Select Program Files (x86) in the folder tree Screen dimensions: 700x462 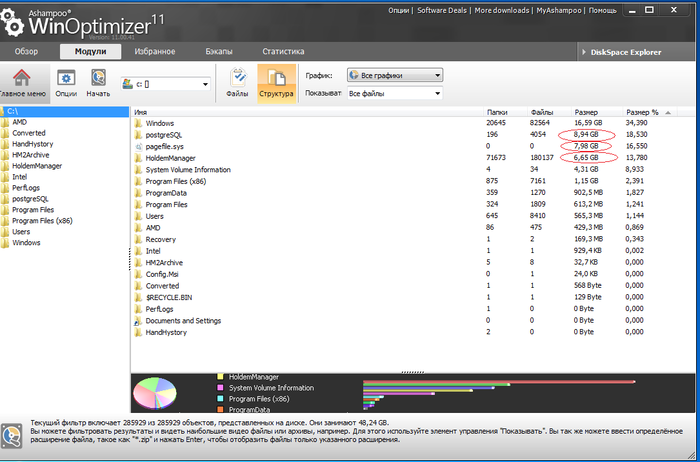pyautogui.click(x=42, y=221)
